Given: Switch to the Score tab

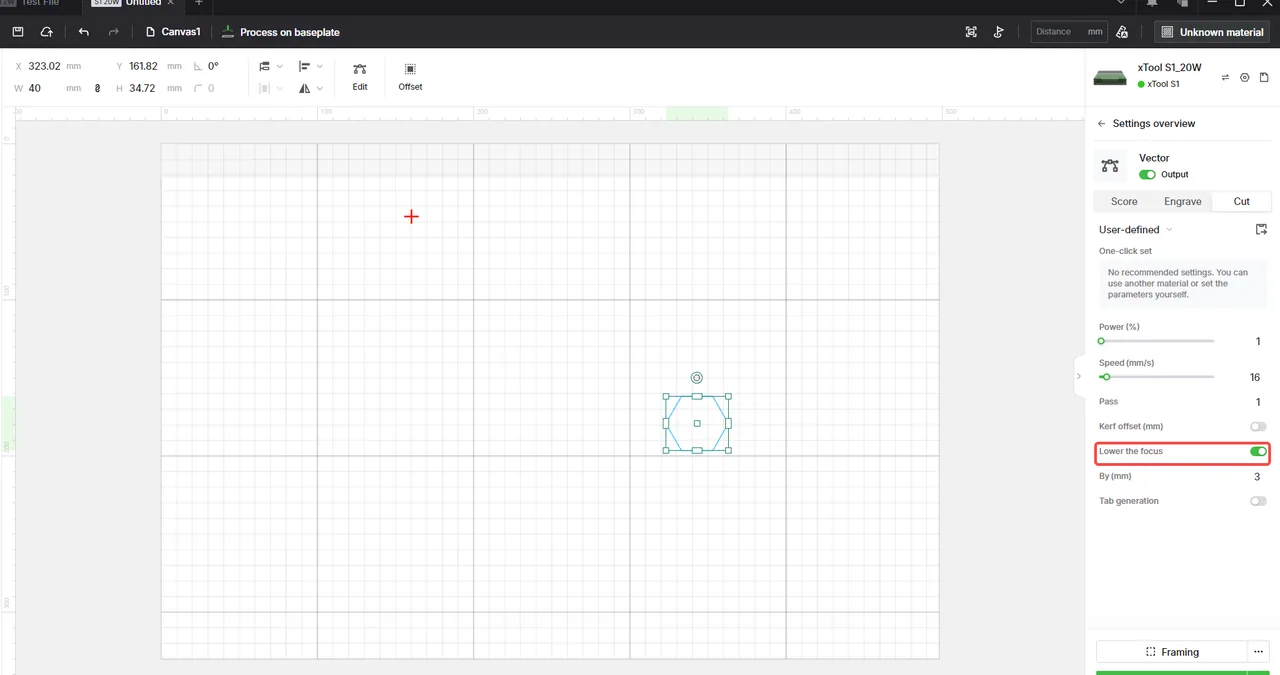Looking at the screenshot, I should [1124, 201].
